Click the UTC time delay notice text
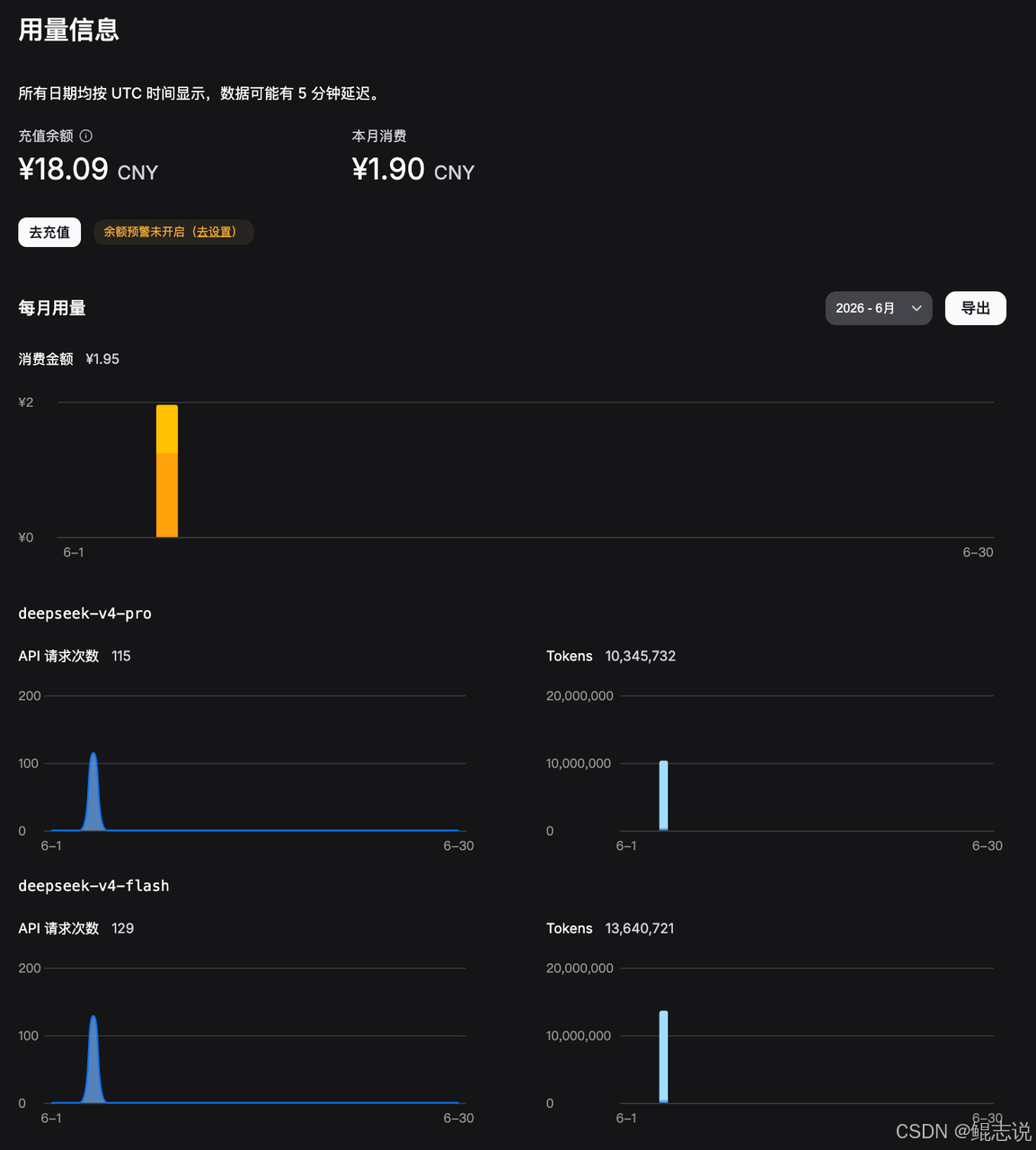Screen dimensions: 1036x1150 [x=202, y=93]
